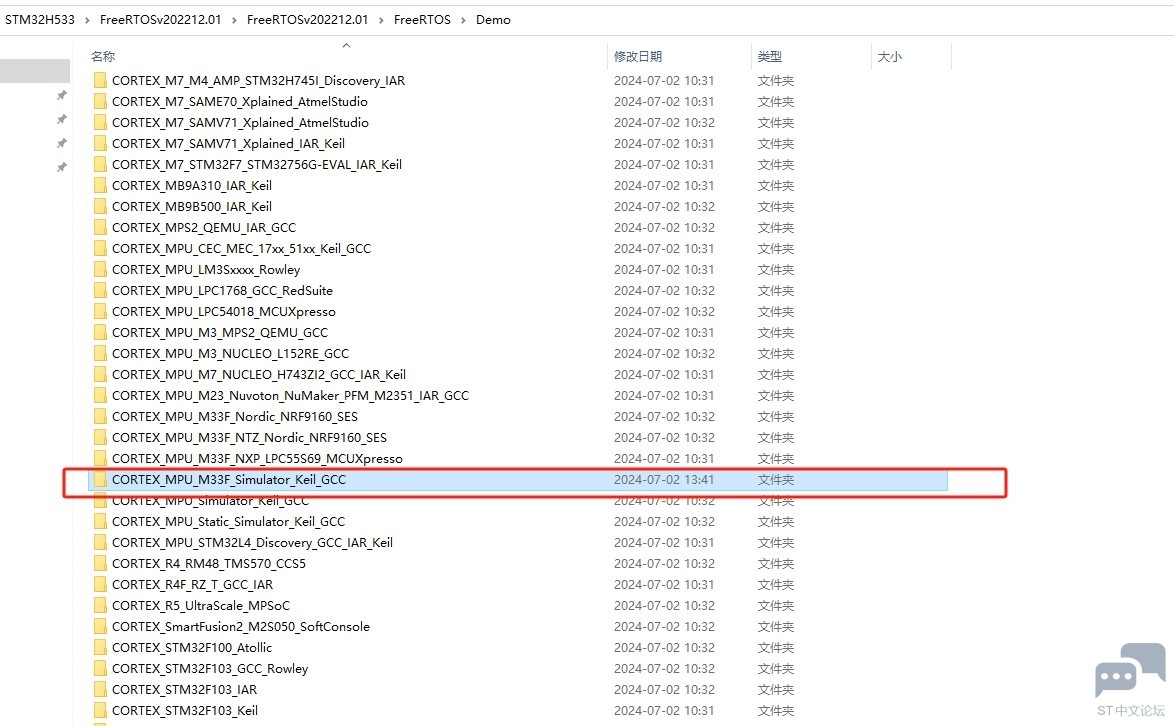Select CORTEX_STM32F103_Keil folder name

tap(185, 710)
